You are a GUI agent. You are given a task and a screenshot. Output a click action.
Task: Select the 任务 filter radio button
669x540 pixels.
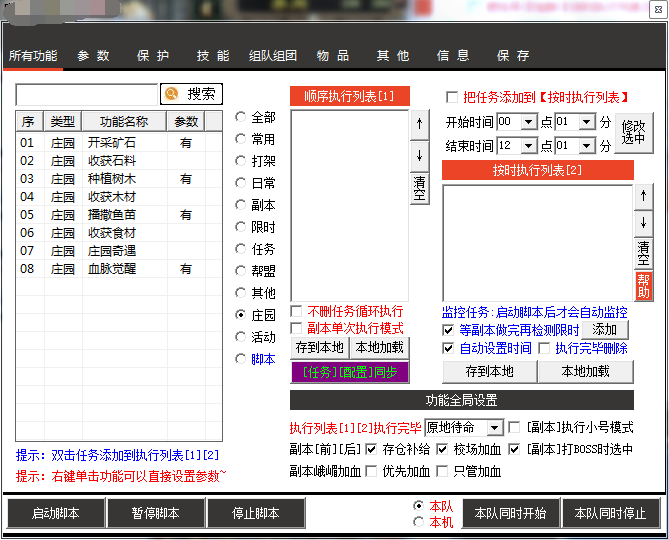pyautogui.click(x=241, y=249)
